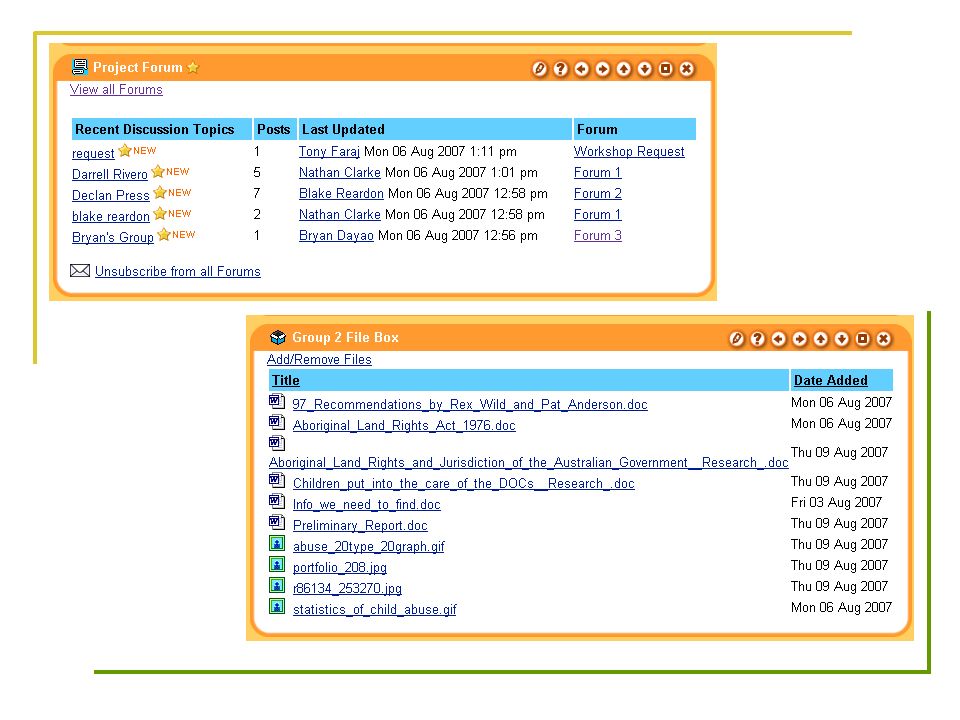Image resolution: width=960 pixels, height=720 pixels.
Task: Open the blake reardon discussion topic
Action: (x=111, y=216)
